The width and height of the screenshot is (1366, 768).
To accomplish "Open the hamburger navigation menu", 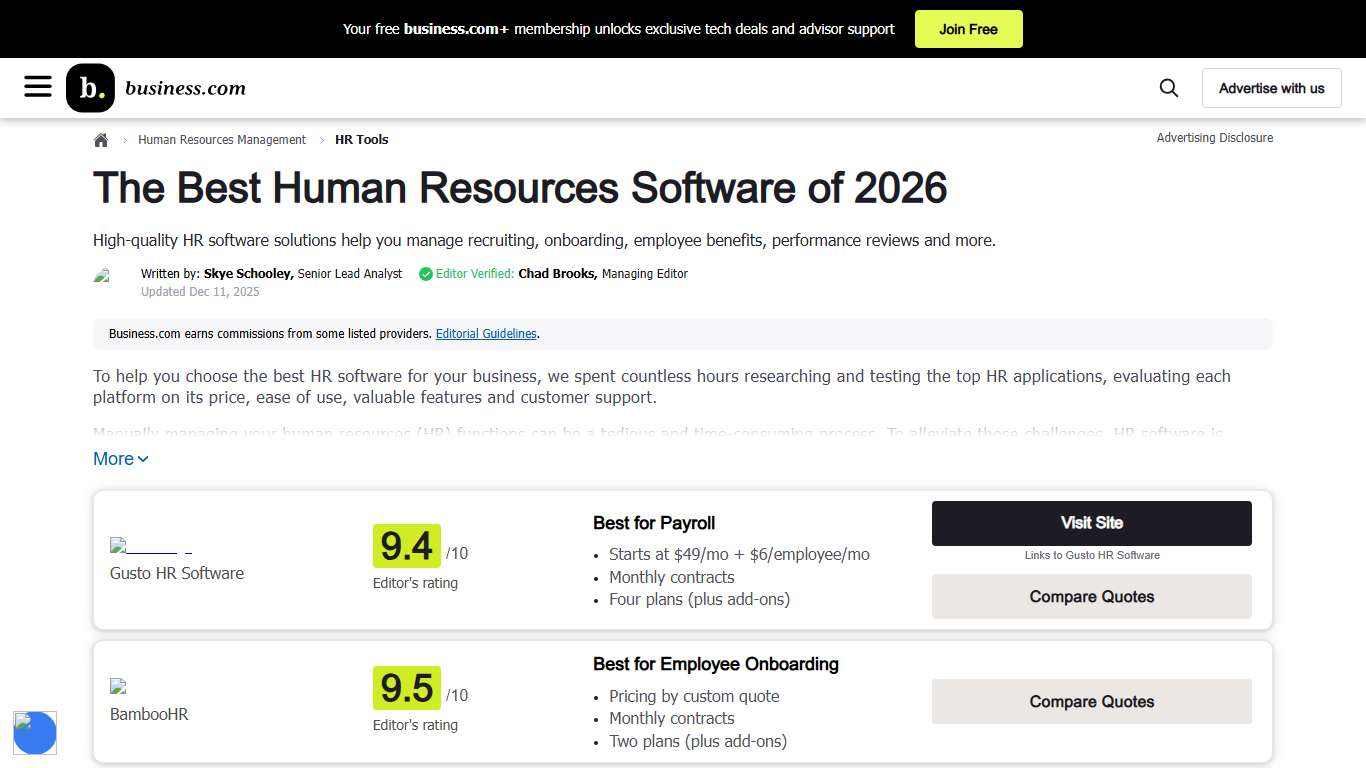I will pos(37,87).
